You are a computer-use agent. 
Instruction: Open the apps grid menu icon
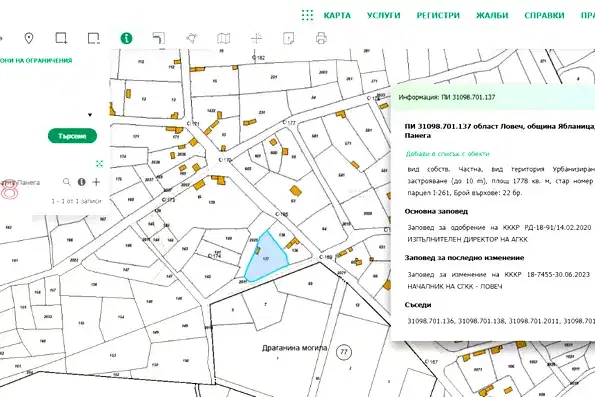[307, 15]
